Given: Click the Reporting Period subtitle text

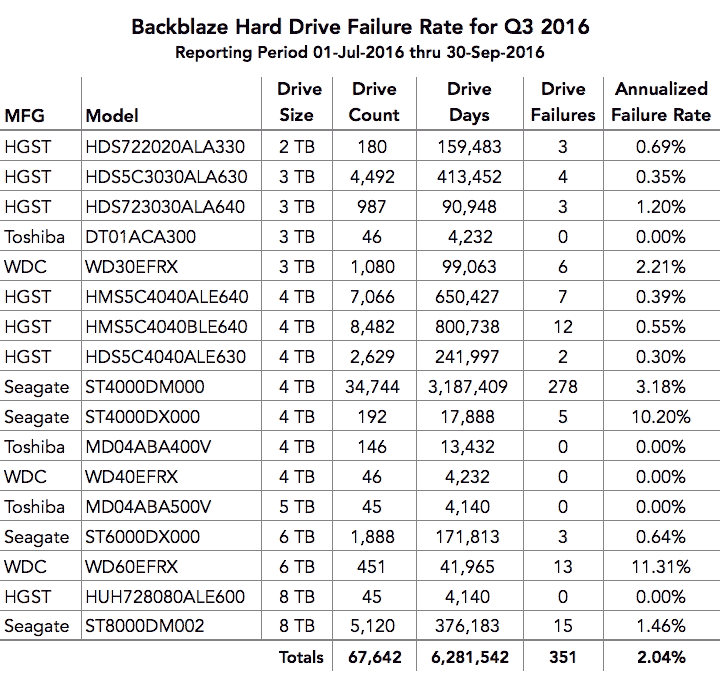Looking at the screenshot, I should point(360,52).
